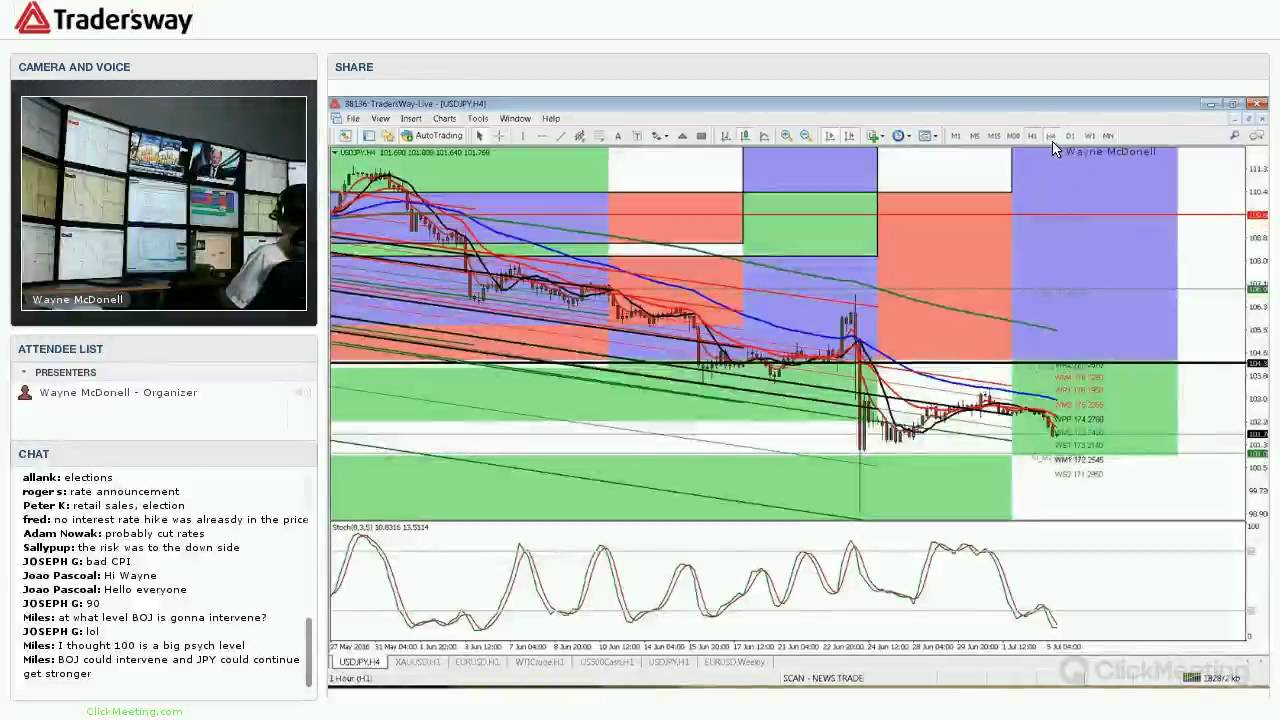Click the connection status bars indicator
The width and height of the screenshot is (1280, 720).
[1191, 678]
